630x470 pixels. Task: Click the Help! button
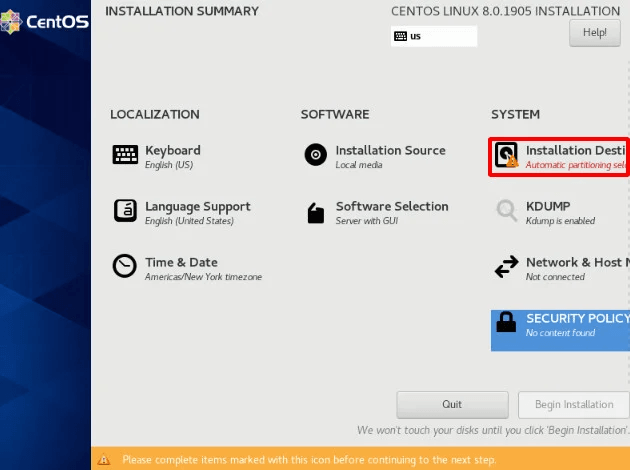595,33
